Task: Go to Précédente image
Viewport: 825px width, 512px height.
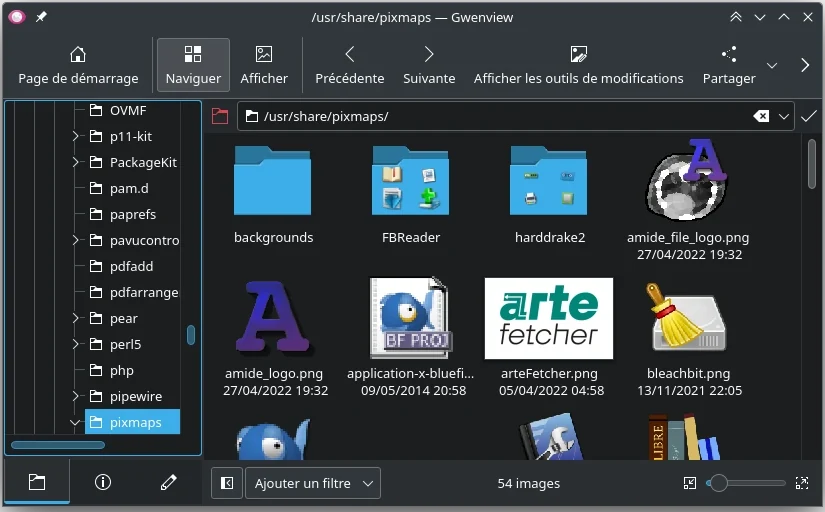Action: [x=349, y=65]
